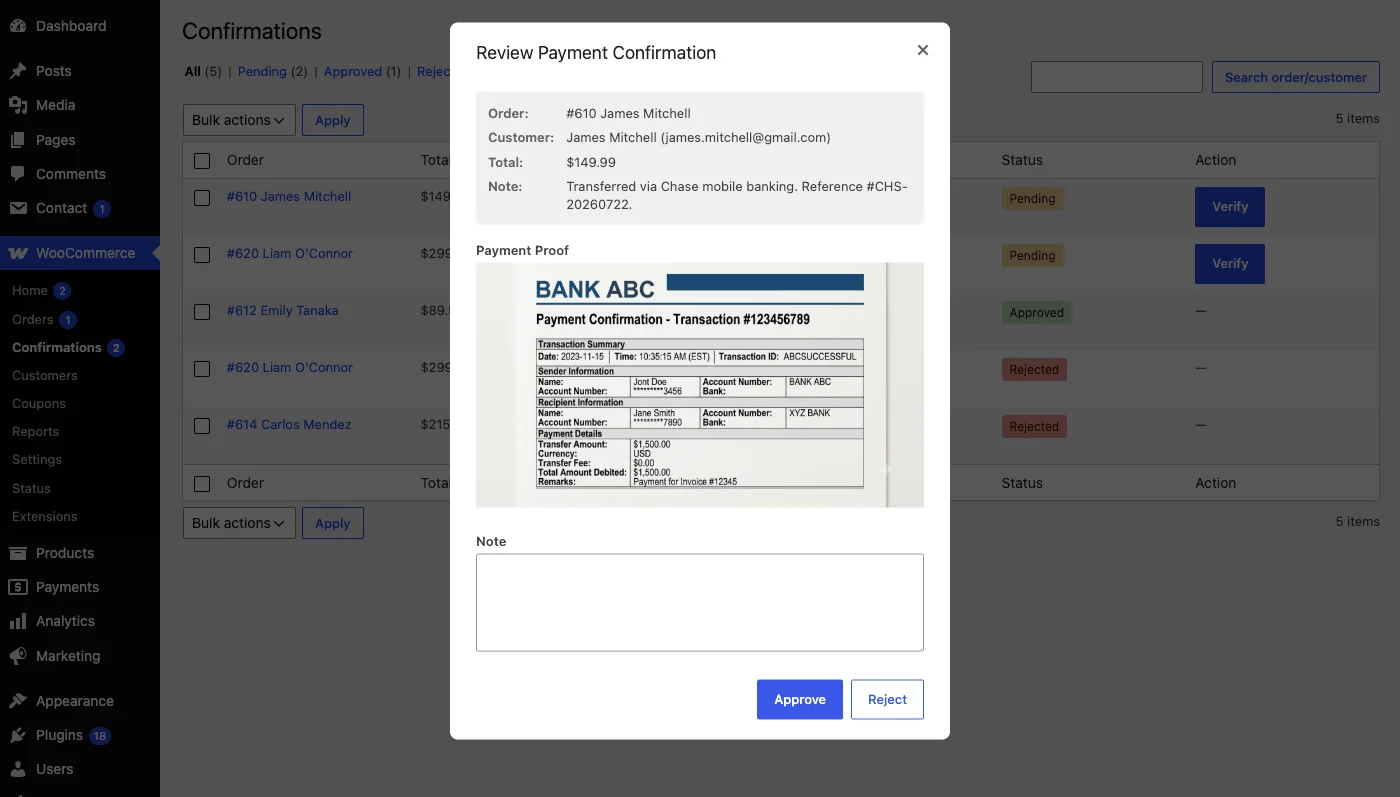This screenshot has height=797, width=1400.
Task: Toggle the select-all checkbox in table footer
Action: point(202,484)
